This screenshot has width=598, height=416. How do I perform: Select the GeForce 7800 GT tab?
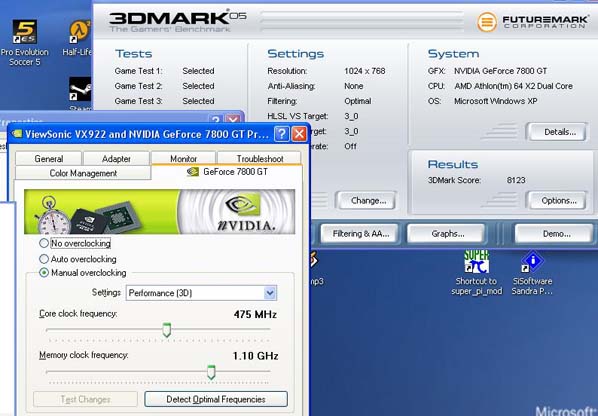tap(227, 172)
